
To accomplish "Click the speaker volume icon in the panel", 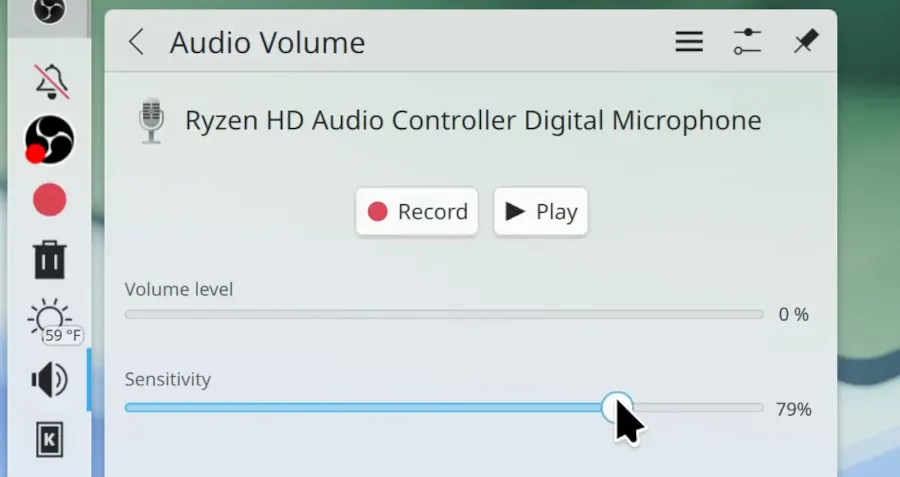I will coord(50,379).
